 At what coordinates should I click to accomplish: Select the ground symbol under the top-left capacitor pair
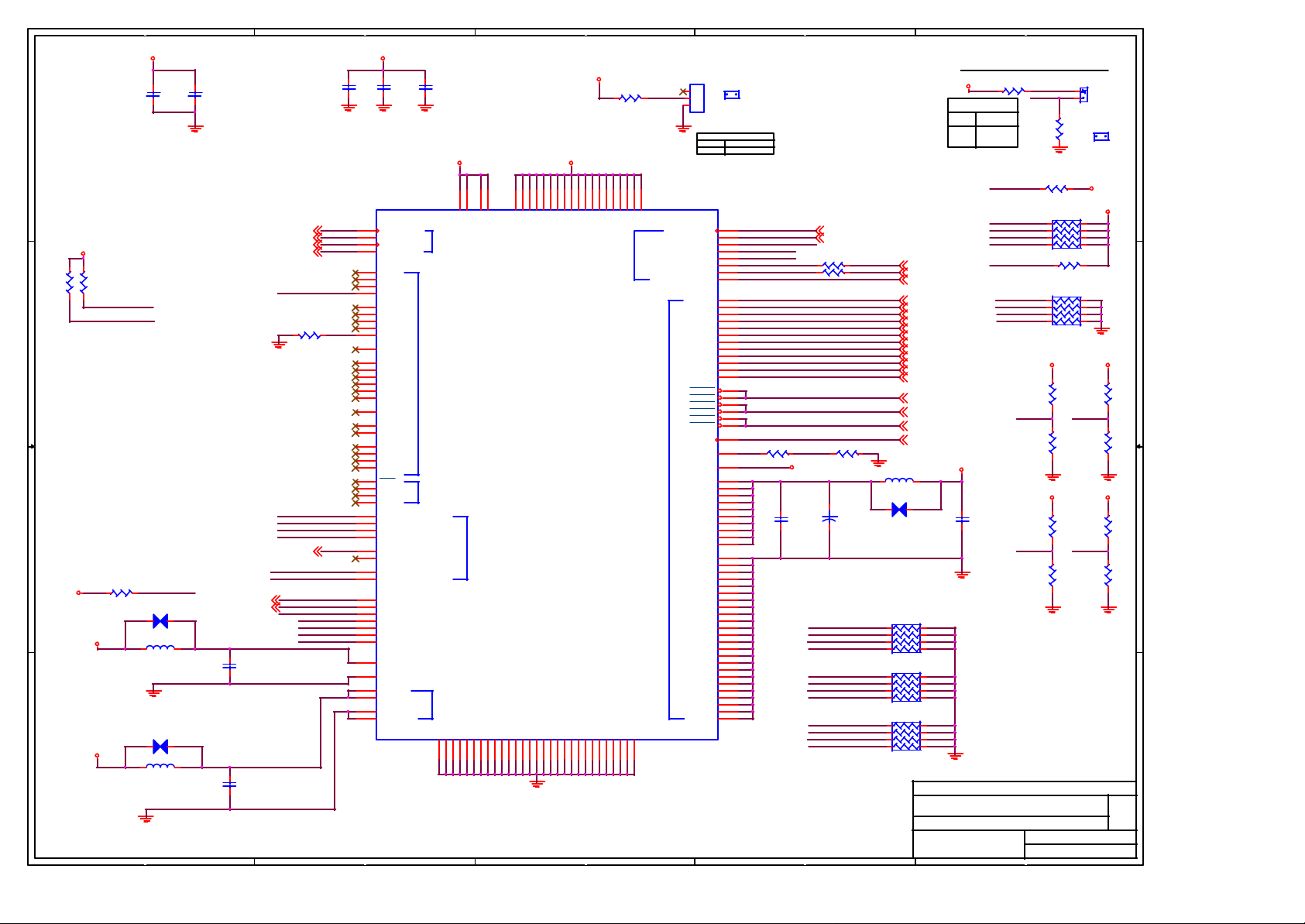pos(195,129)
